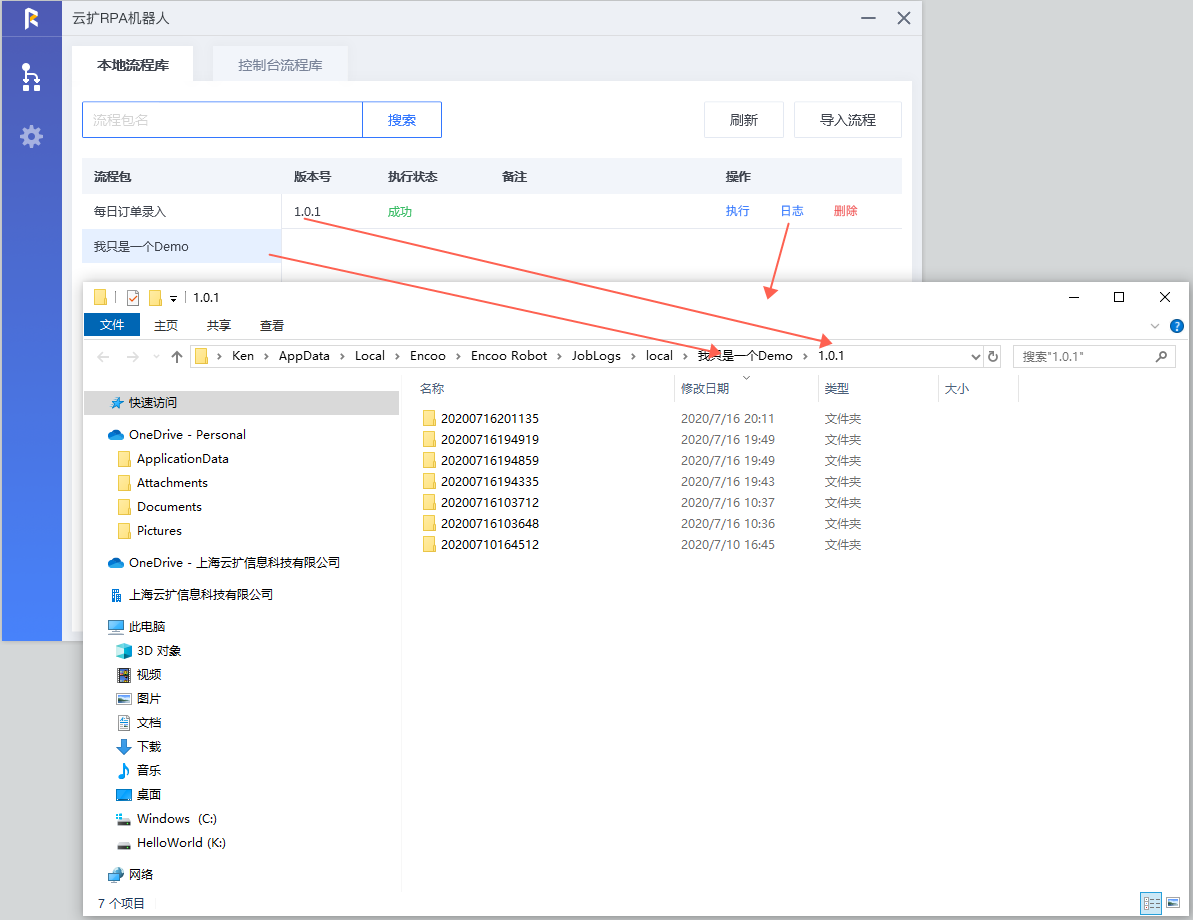Open the 共享 ribbon tab
Screen dimensions: 1193x920
click(218, 326)
